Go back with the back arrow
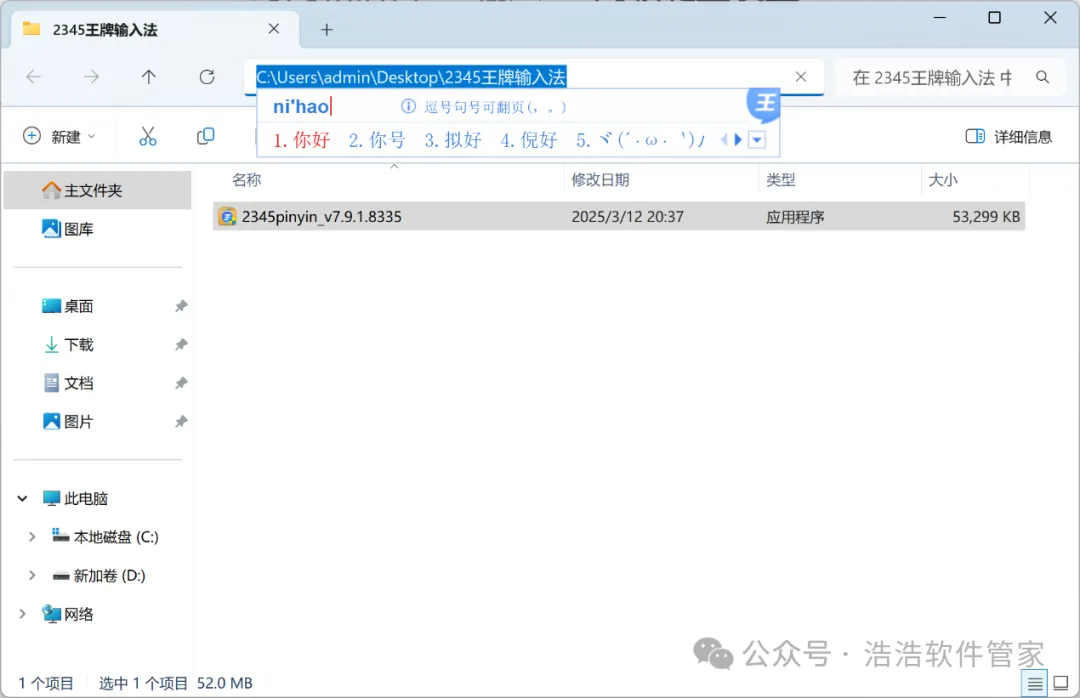 pos(33,76)
